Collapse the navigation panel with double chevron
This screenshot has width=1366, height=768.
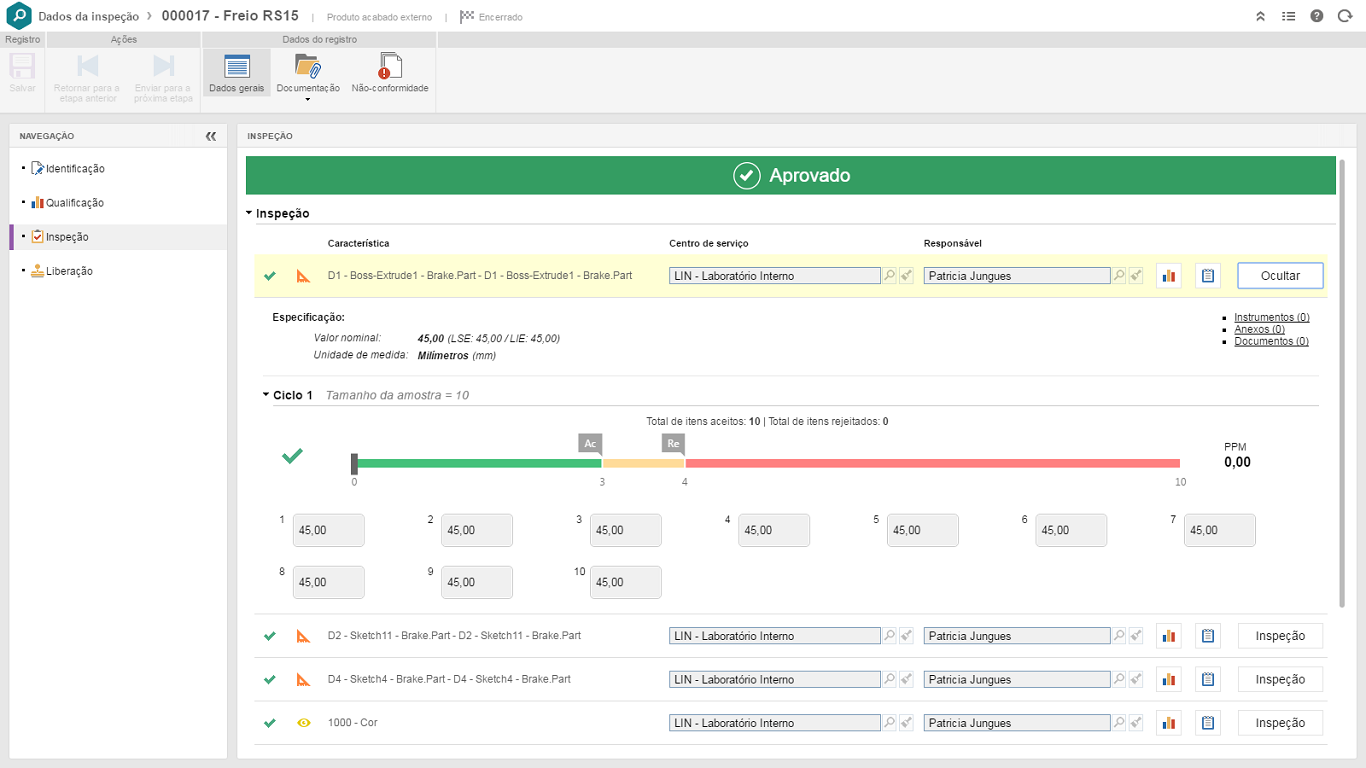pos(211,136)
